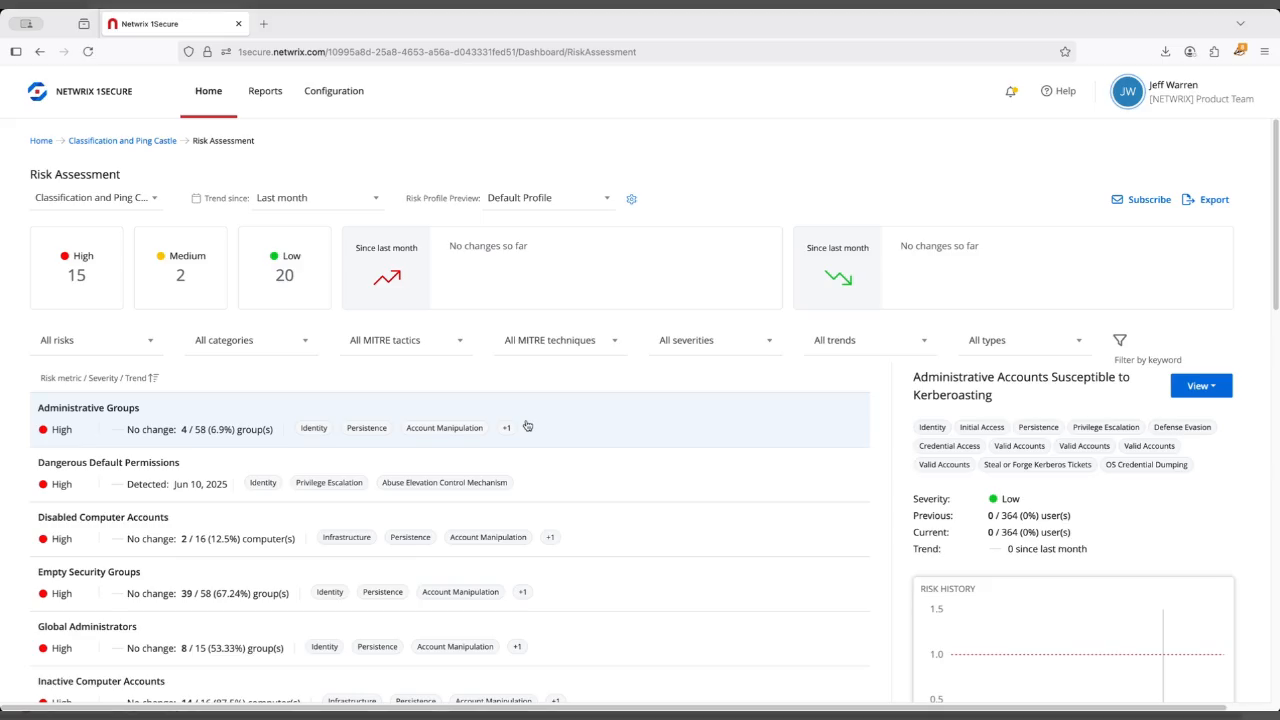This screenshot has width=1280, height=720.
Task: Expand the All MITRE techniques filter
Action: coord(561,340)
